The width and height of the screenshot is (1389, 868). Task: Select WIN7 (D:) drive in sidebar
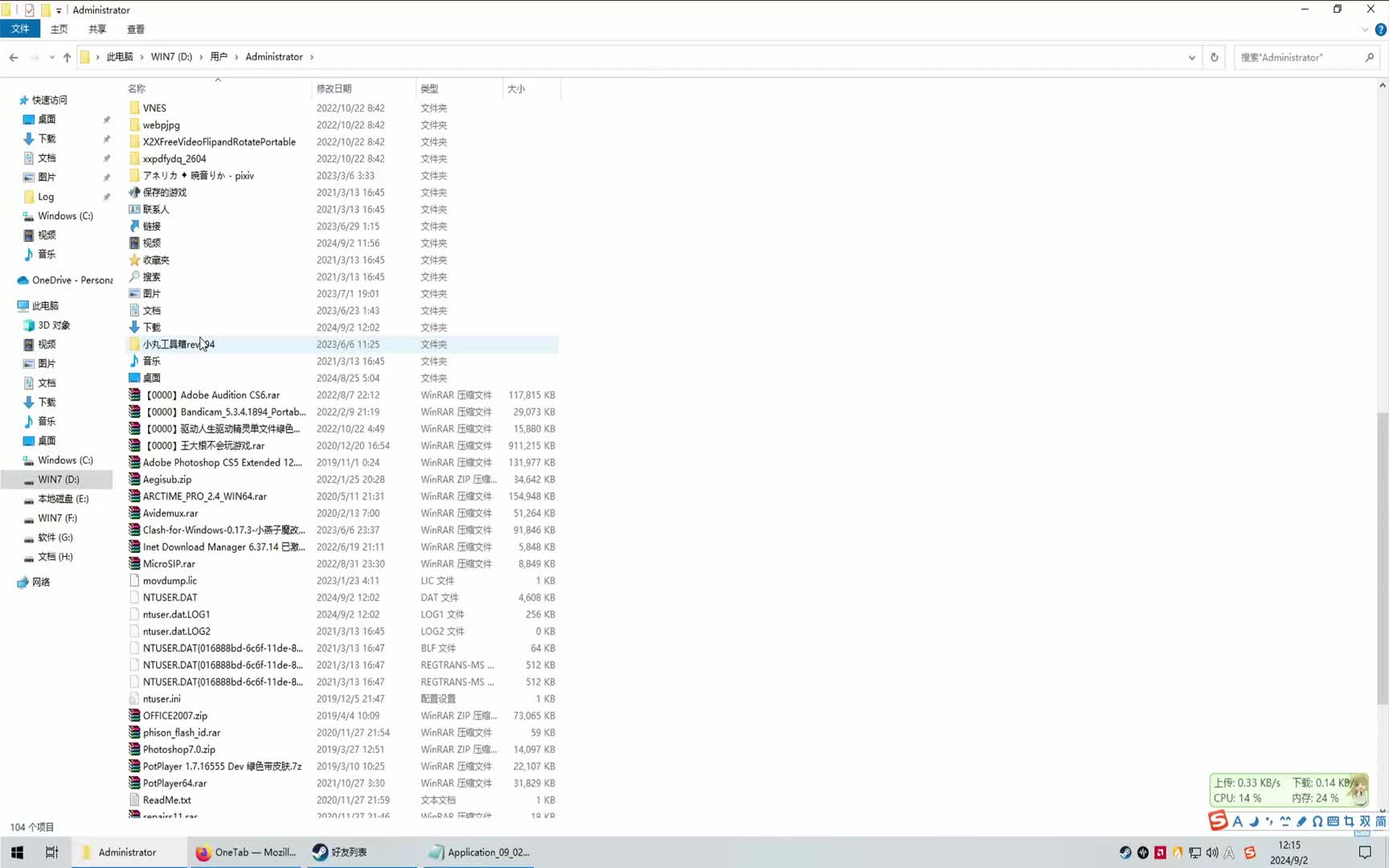pos(59,479)
